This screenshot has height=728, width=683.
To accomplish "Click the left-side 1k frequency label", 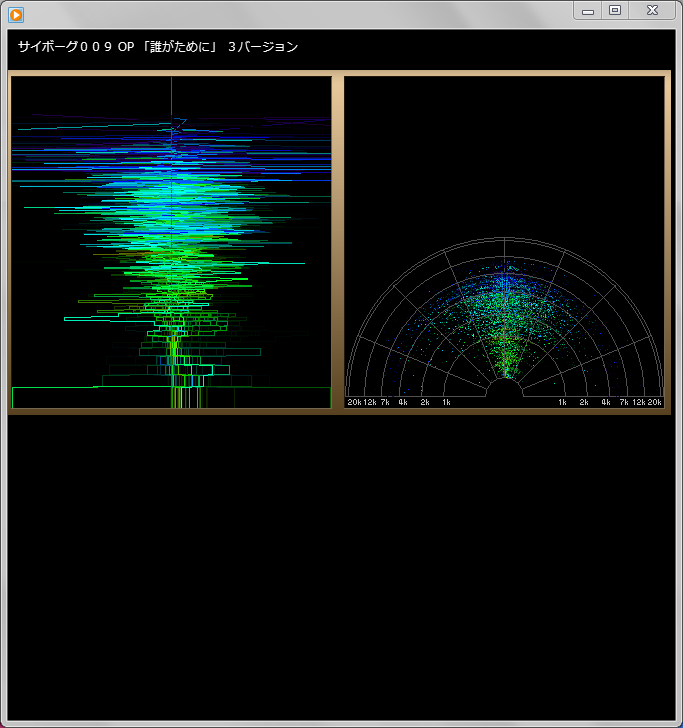I will (x=446, y=402).
